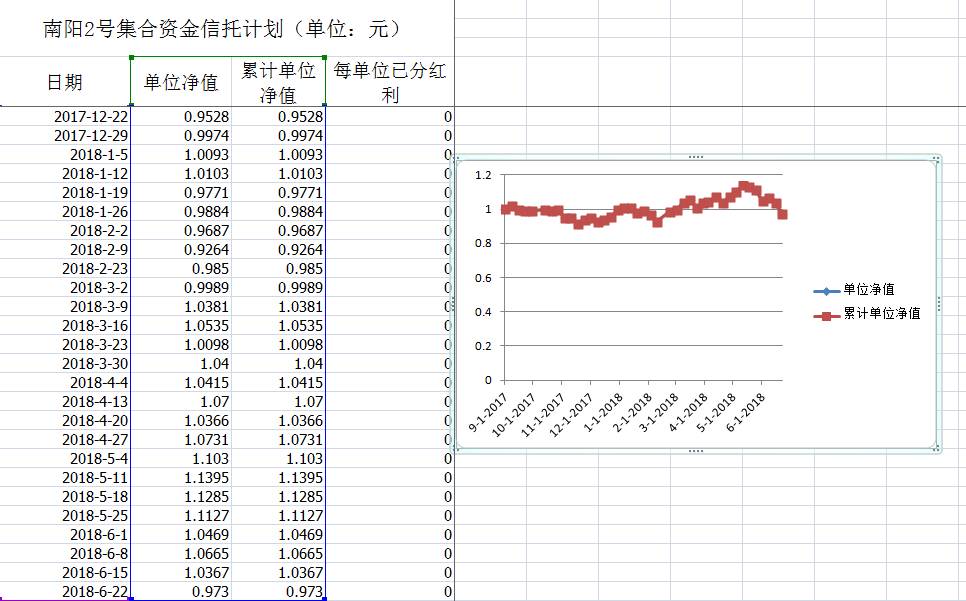Select the 累计单位净值 header cell
Viewport: 966px width, 601px height.
point(279,82)
